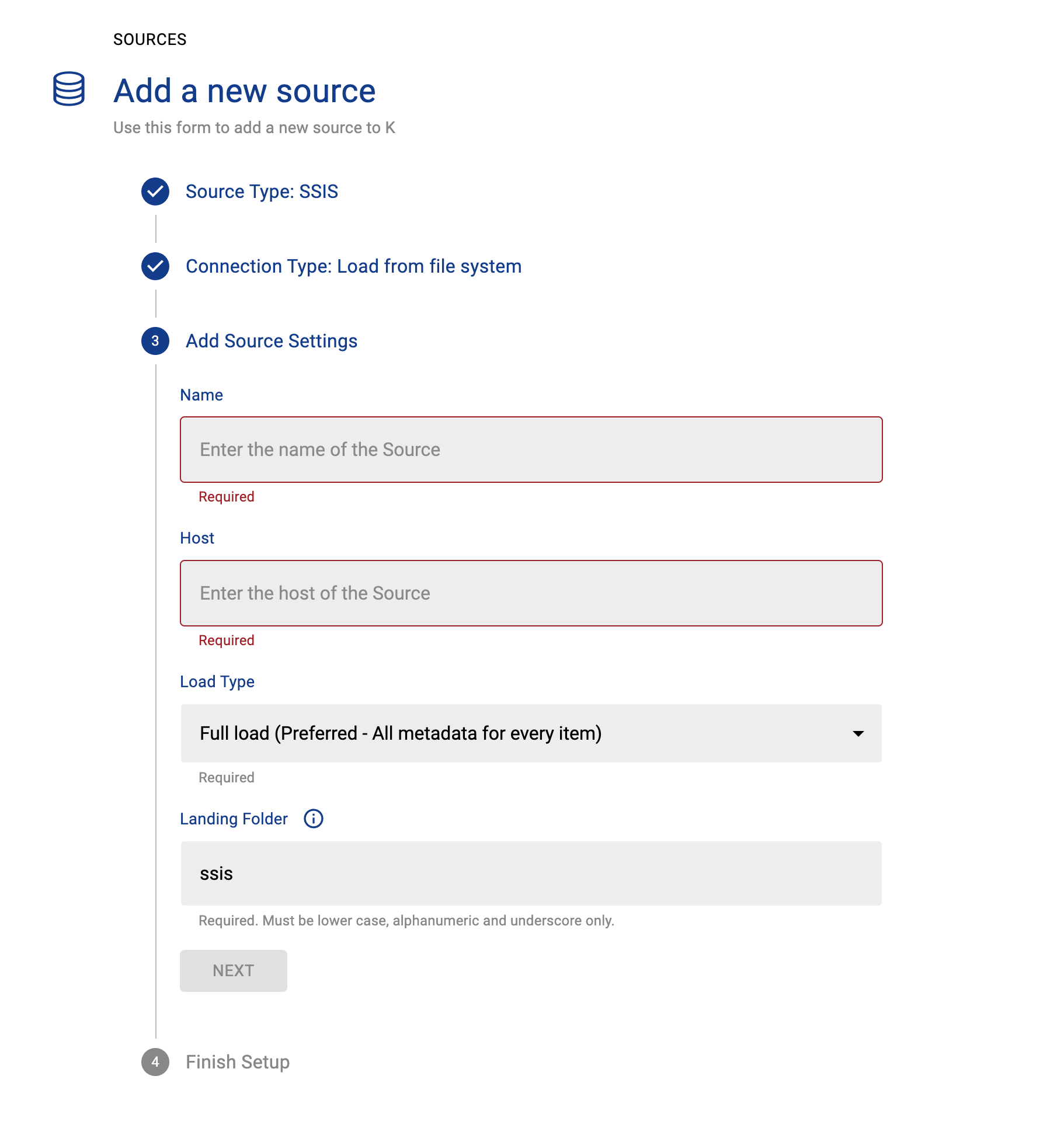The height and width of the screenshot is (1135, 1064).
Task: Click the checkmark icon on Connection Type step
Action: [x=155, y=266]
